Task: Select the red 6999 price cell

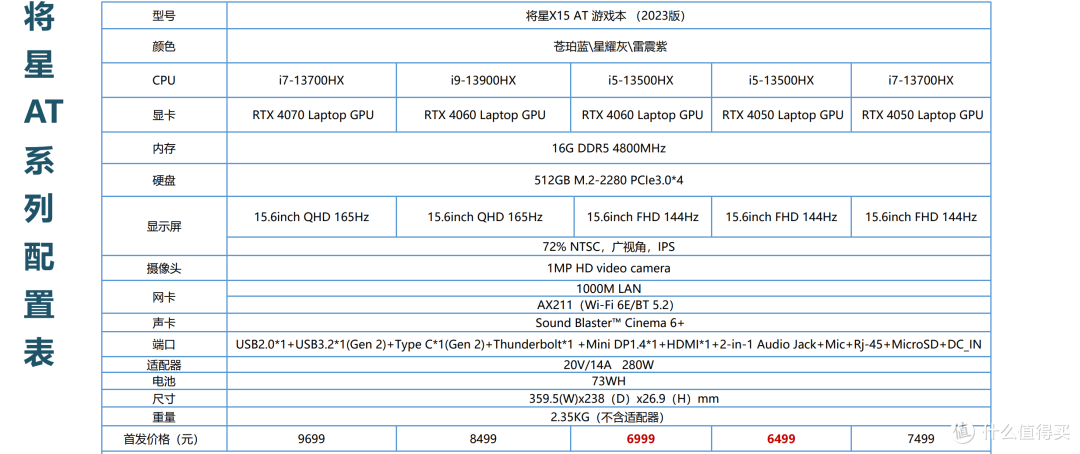Action: coord(641,439)
